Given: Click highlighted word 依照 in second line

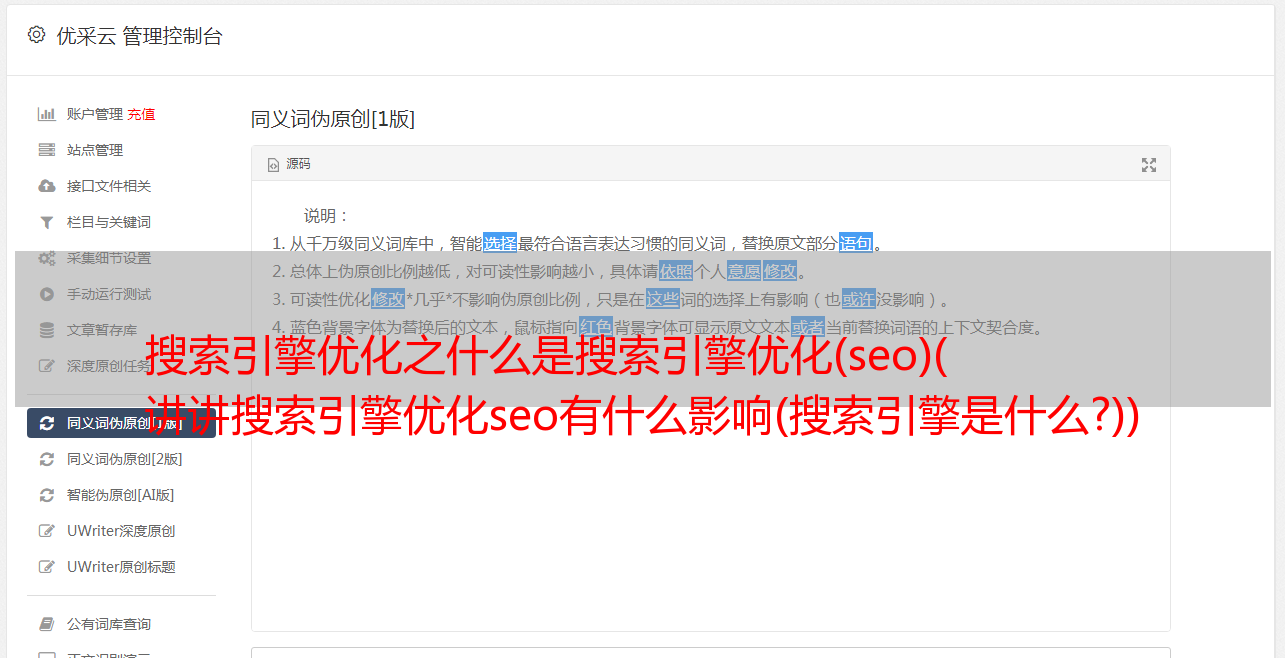Looking at the screenshot, I should click(x=676, y=271).
